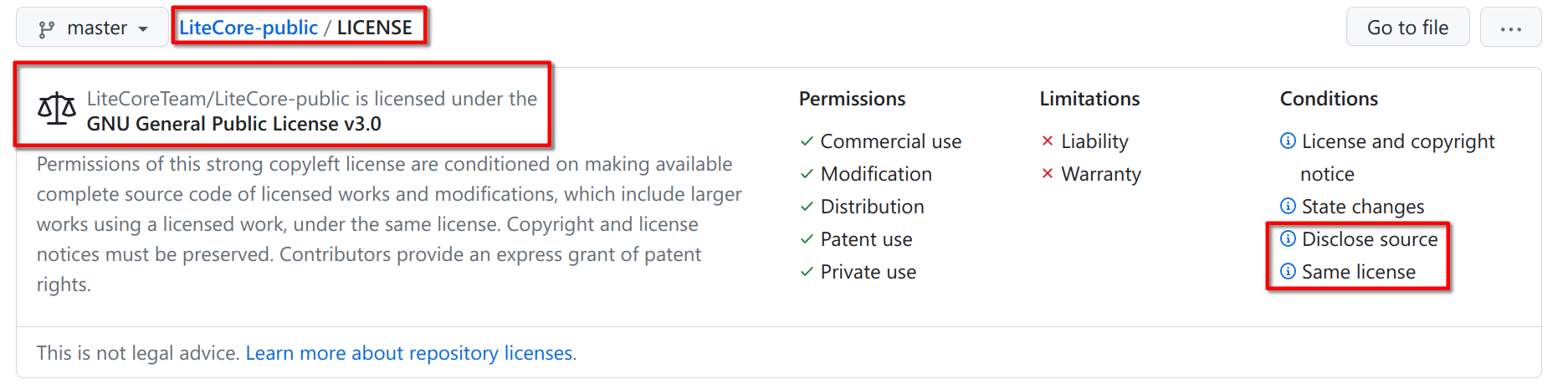Image resolution: width=1568 pixels, height=389 pixels.
Task: Click the X icon beside Warranty
Action: coord(1047,173)
